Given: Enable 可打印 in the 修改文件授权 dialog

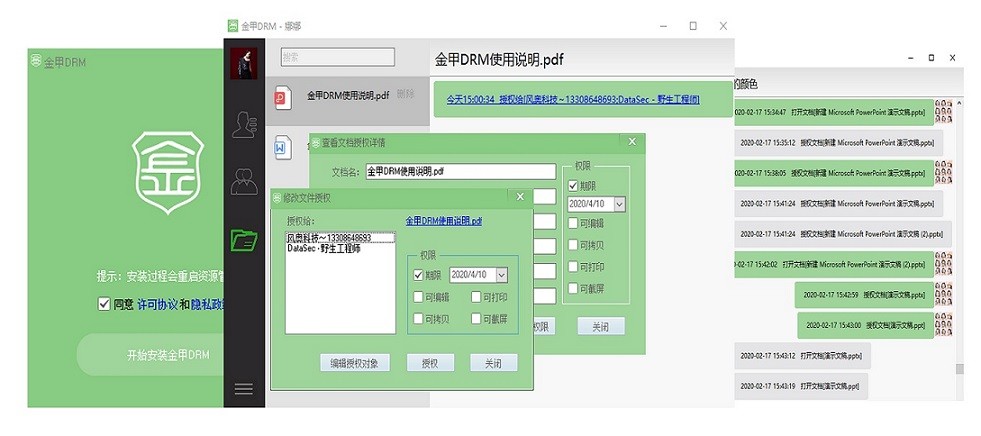Looking at the screenshot, I should click(x=474, y=297).
